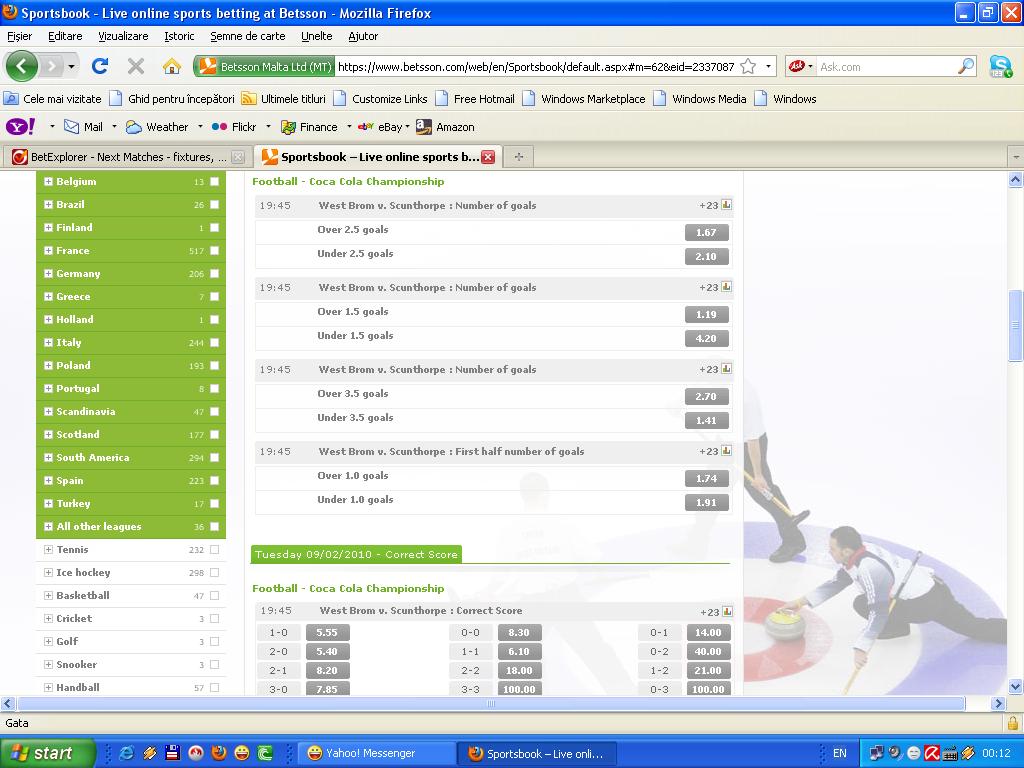Click the Ask.com search magnifier icon

pos(966,66)
